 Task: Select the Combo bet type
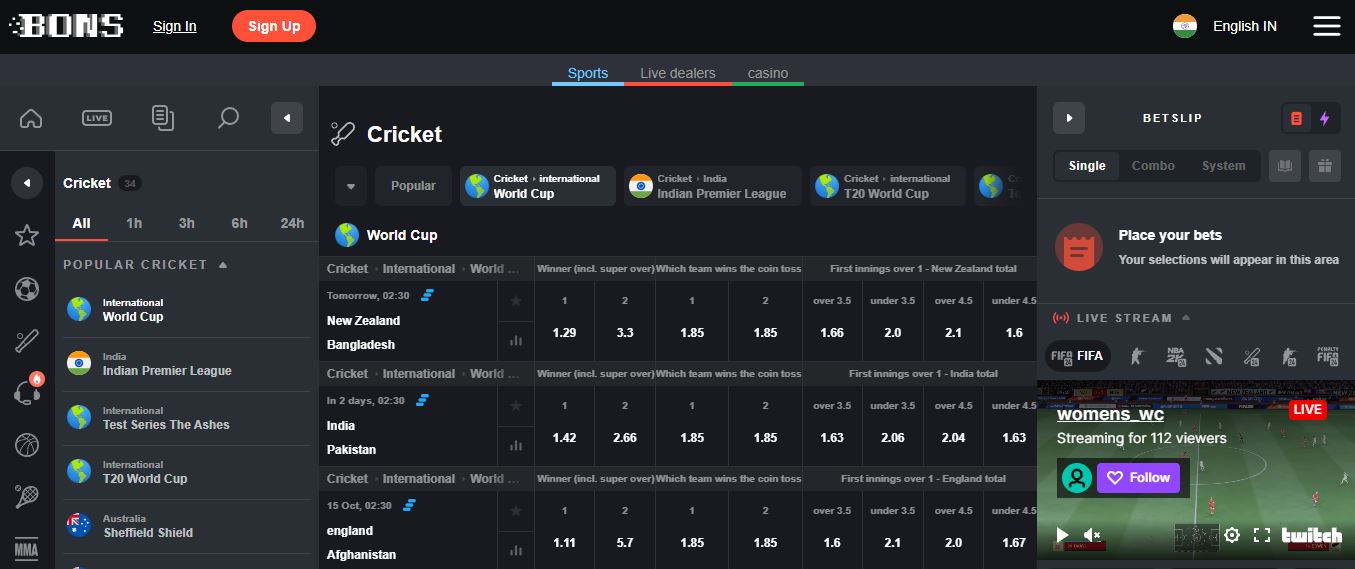pyautogui.click(x=1153, y=166)
